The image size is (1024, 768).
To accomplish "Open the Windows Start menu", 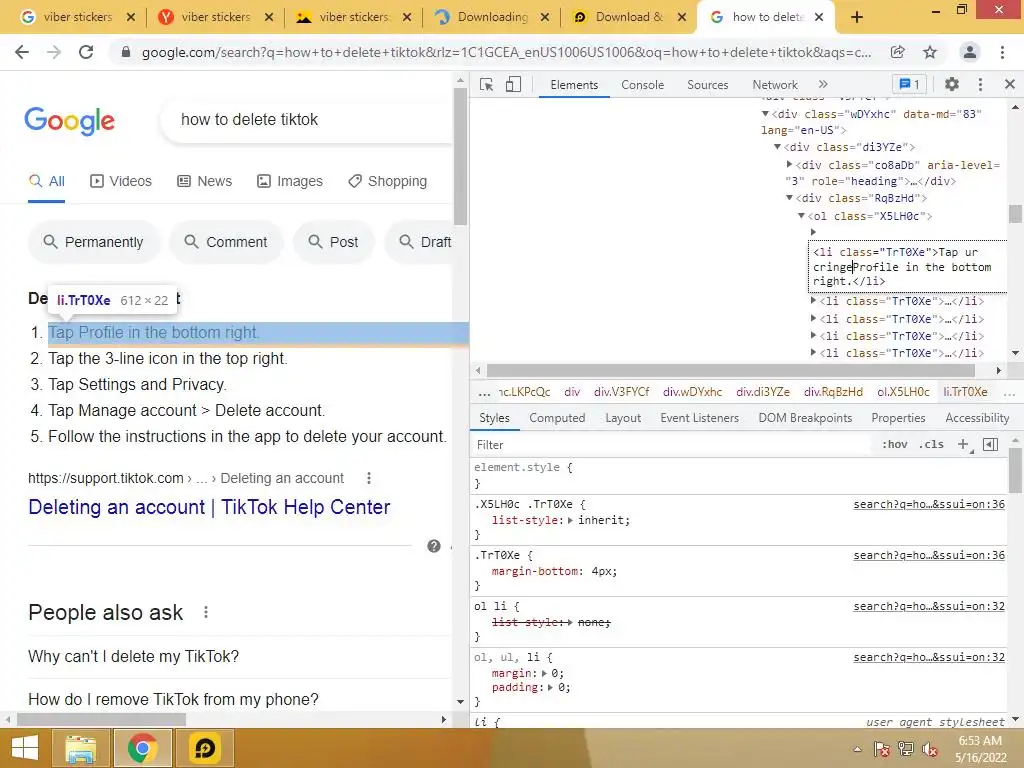I will (25, 748).
